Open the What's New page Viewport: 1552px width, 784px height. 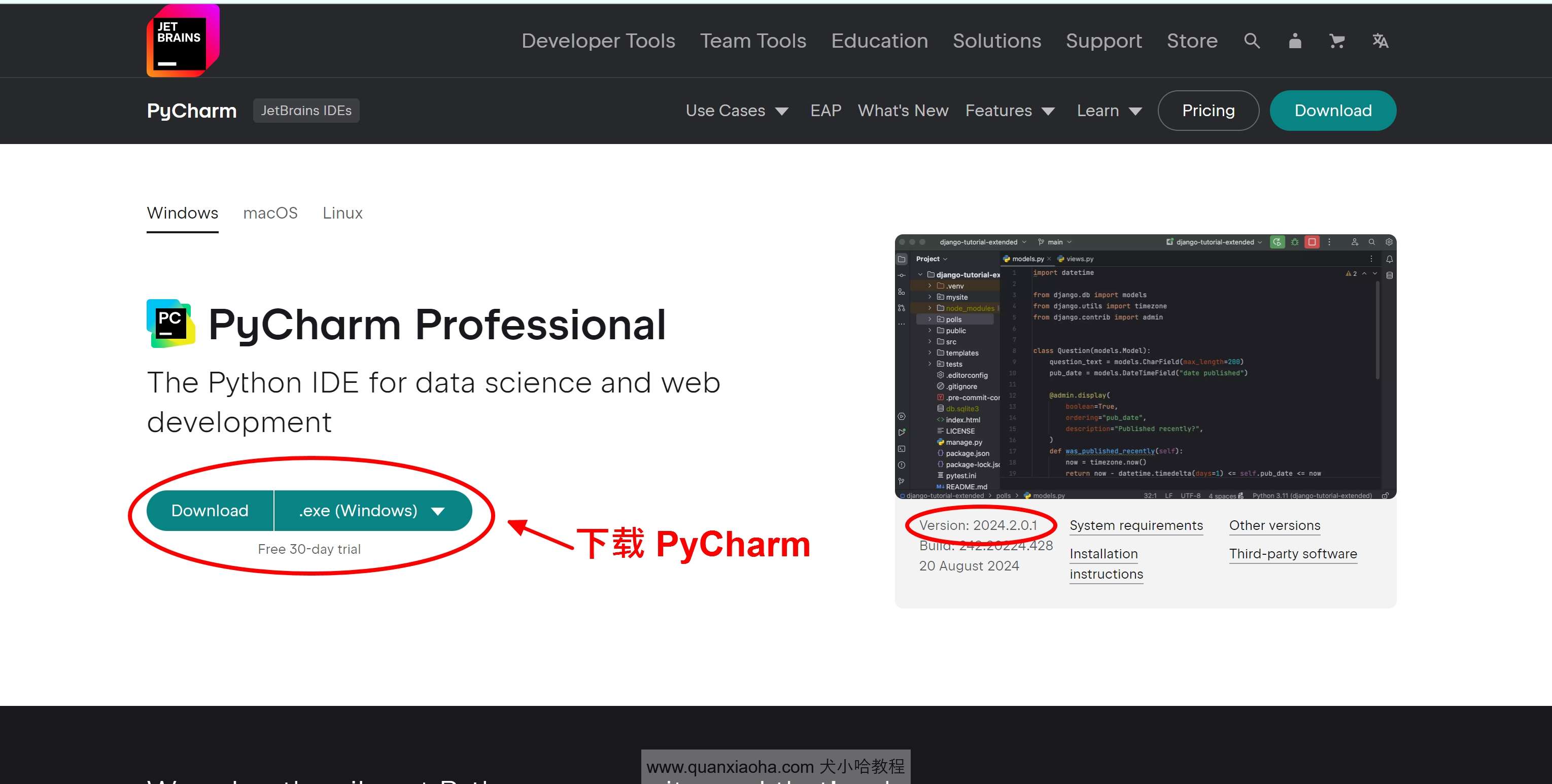(x=903, y=111)
